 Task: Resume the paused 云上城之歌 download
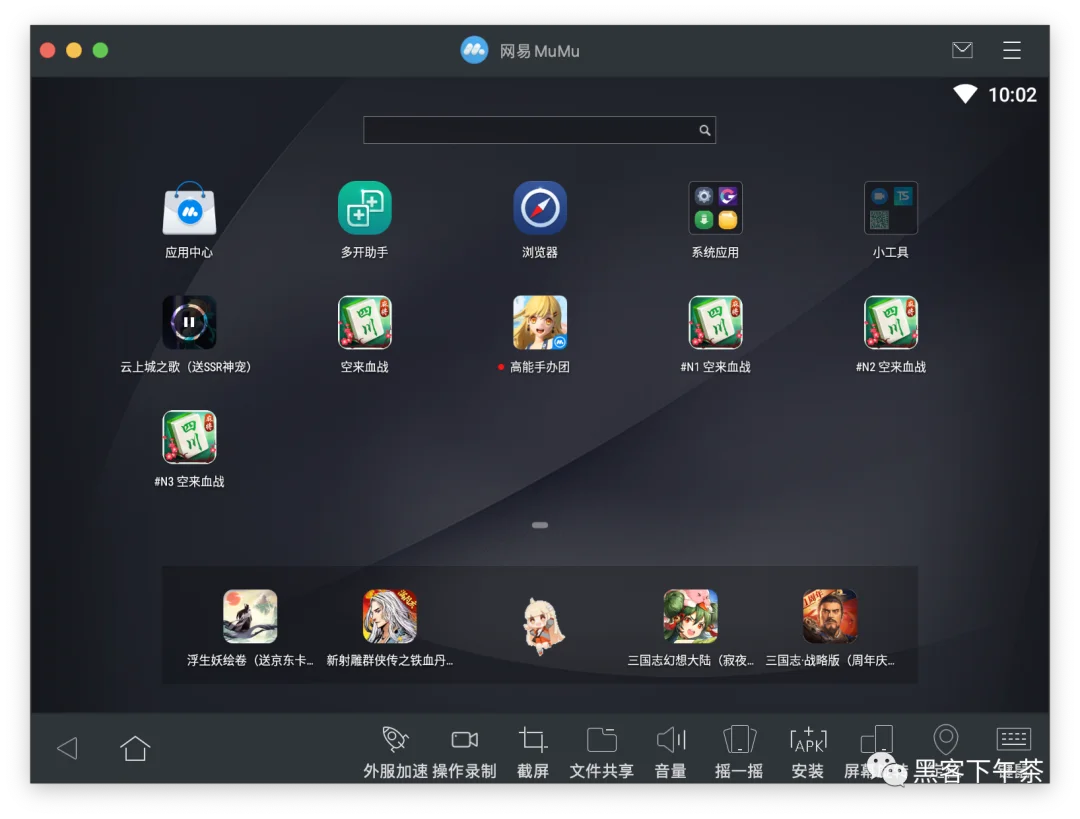click(189, 322)
